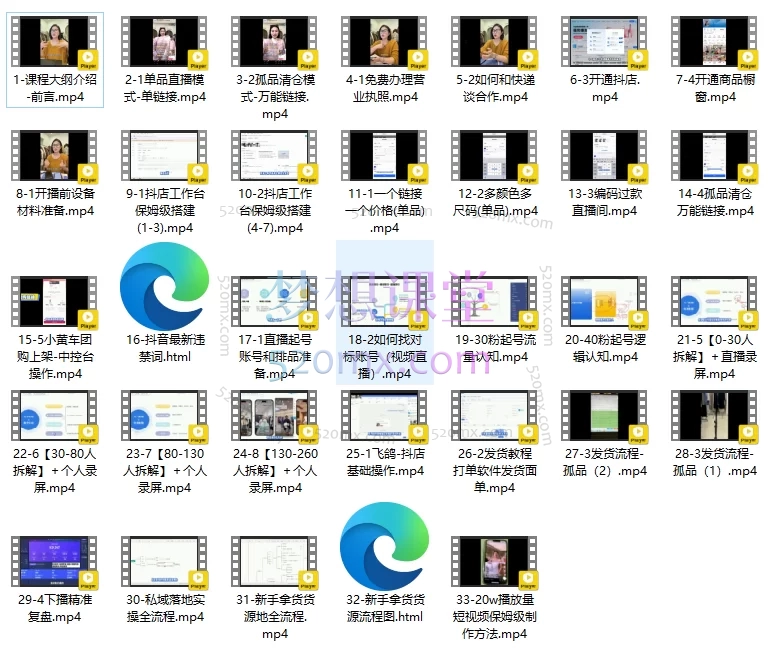Click file name 8-1开播前设备材料准备.mp4
773x651 pixels.
55,202
